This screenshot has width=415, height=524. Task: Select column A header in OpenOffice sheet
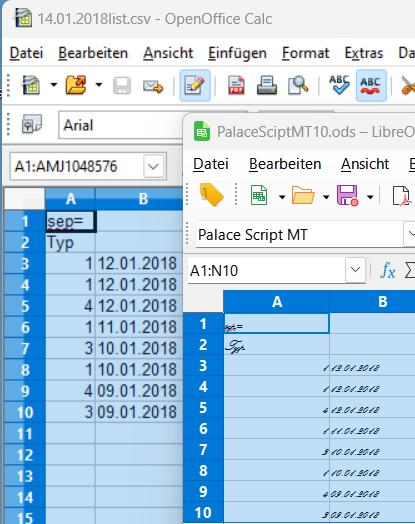(x=71, y=199)
